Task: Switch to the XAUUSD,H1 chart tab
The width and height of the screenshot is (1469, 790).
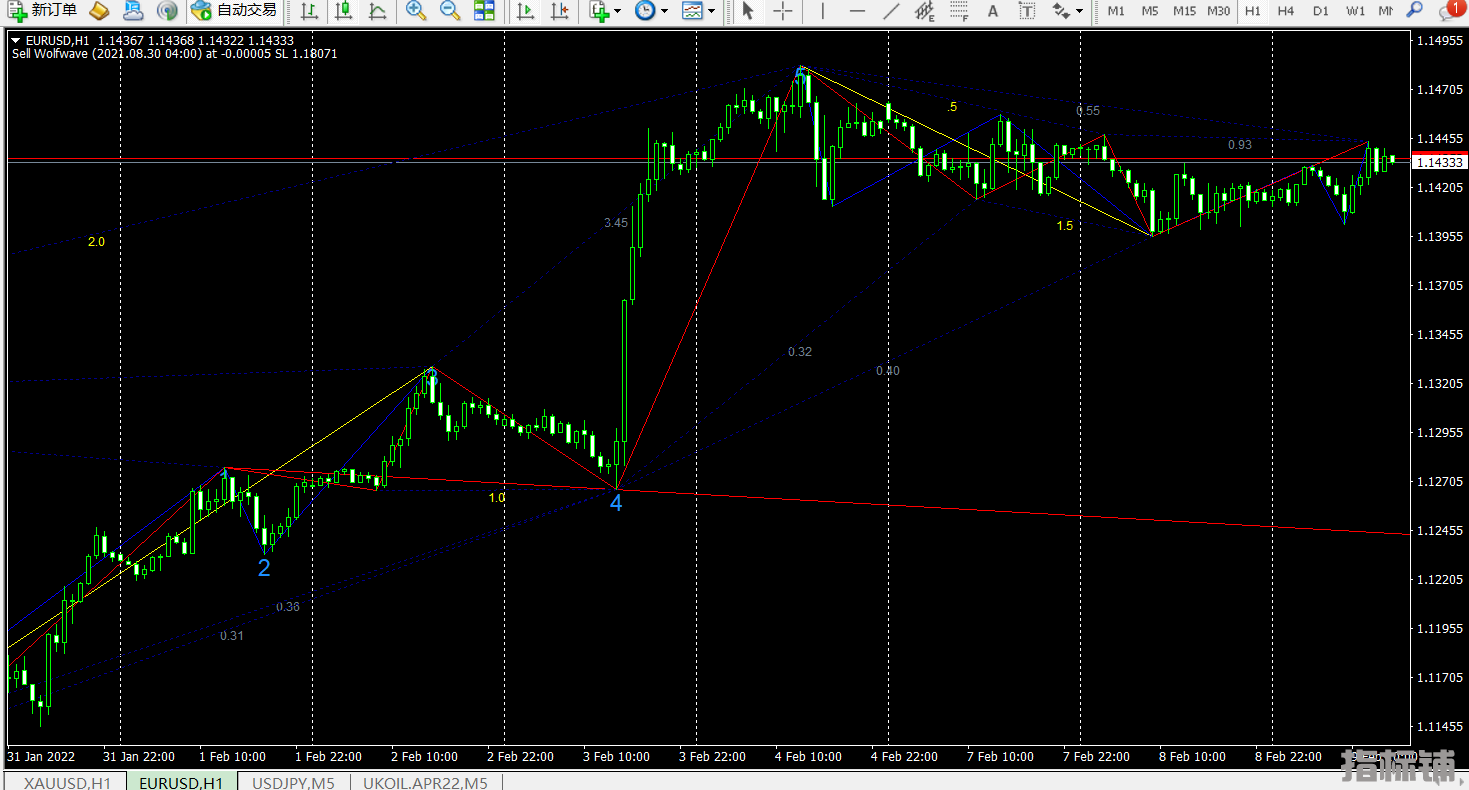Action: coord(67,783)
